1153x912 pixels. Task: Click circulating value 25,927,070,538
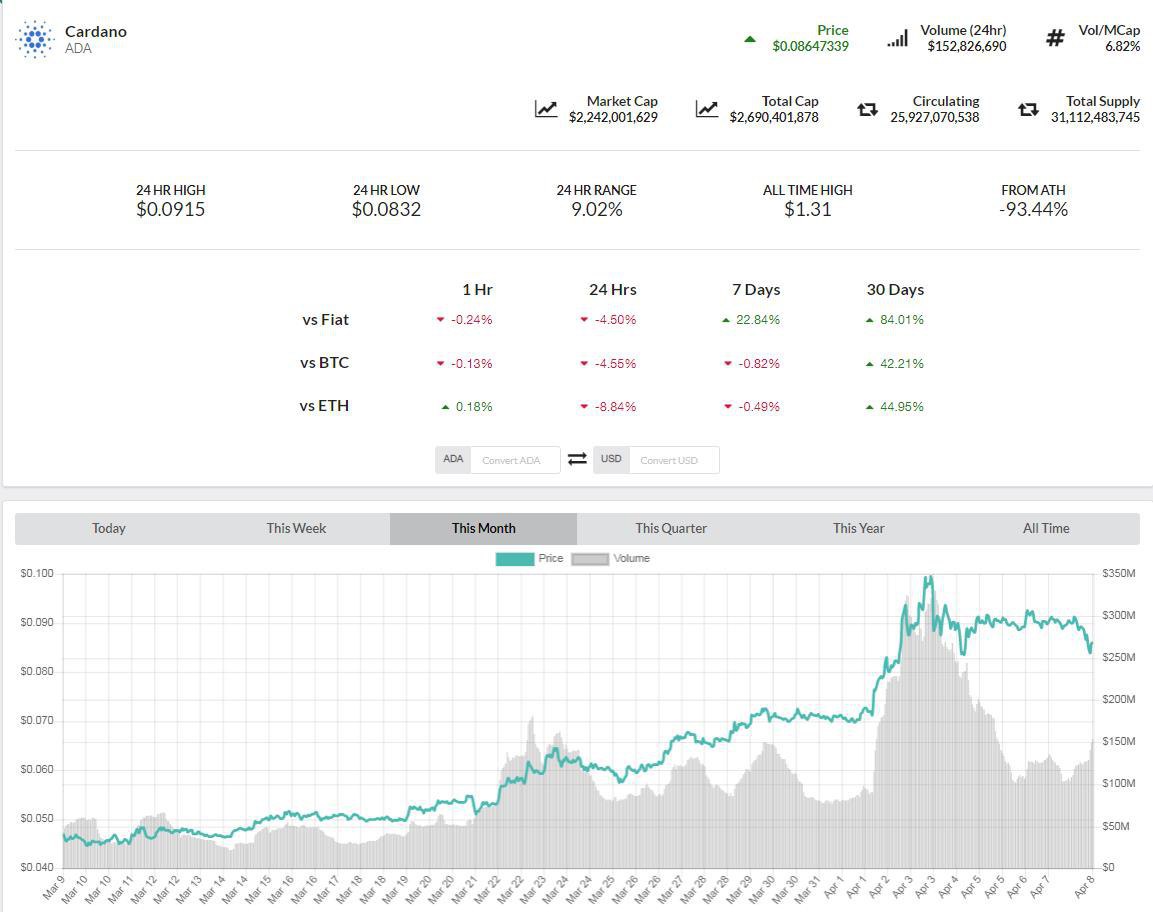click(x=935, y=117)
